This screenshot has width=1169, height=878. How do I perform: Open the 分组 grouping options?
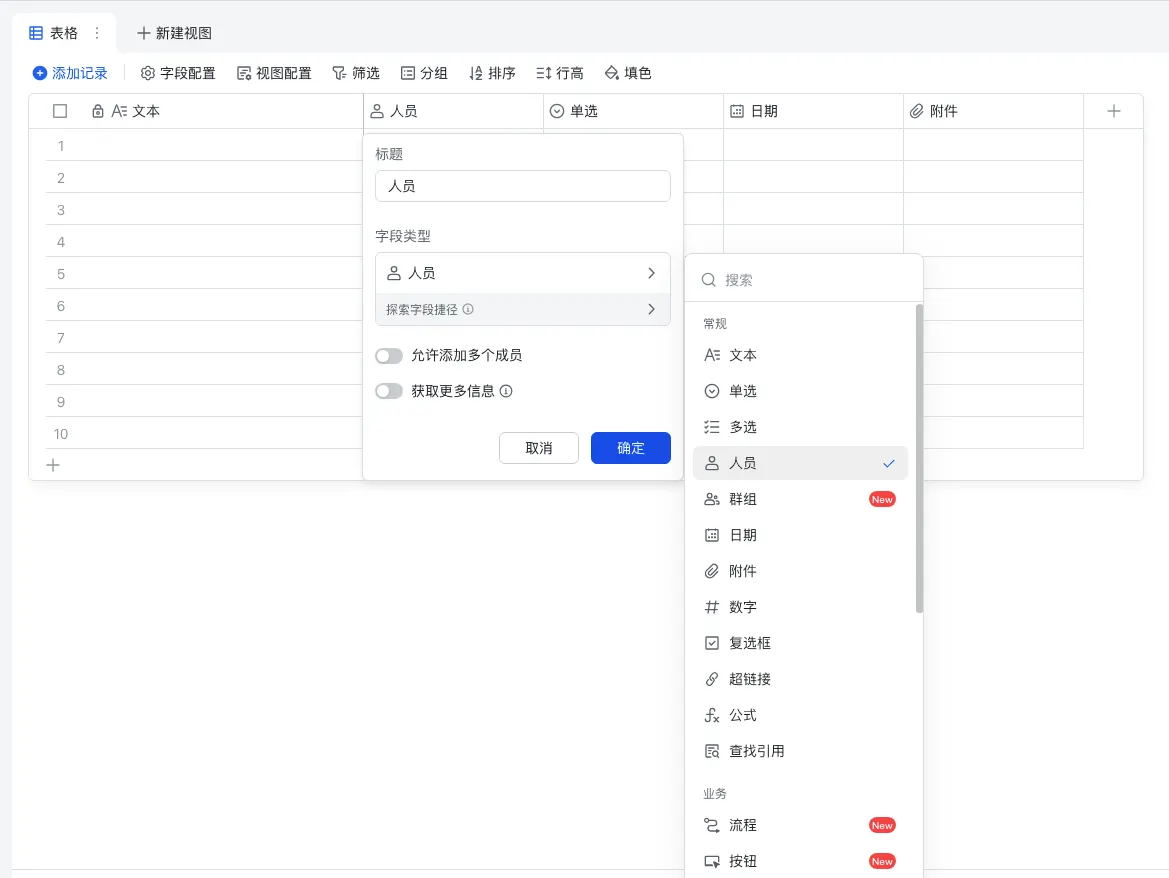tap(424, 73)
